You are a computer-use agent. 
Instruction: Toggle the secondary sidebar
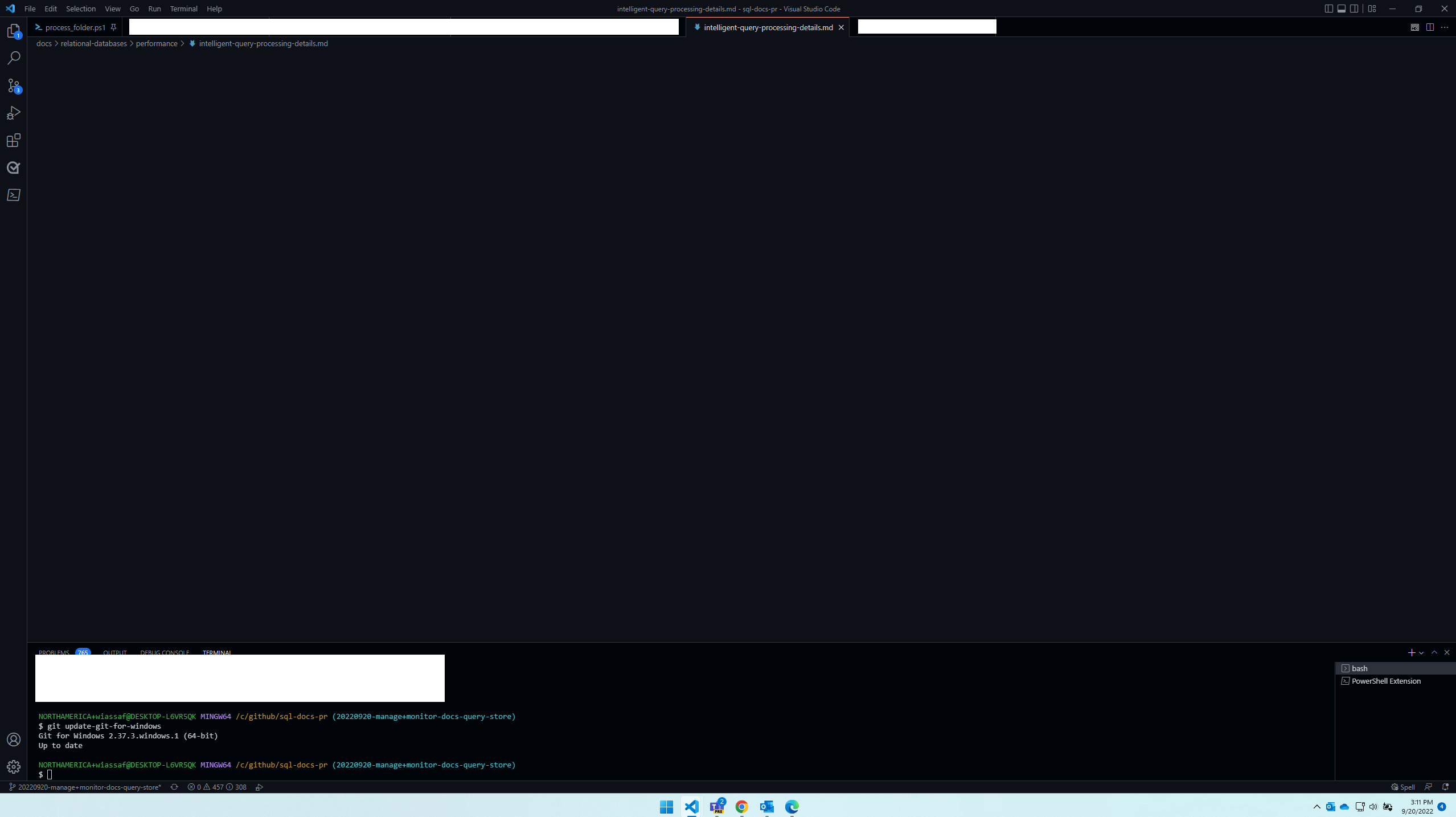tap(1354, 9)
